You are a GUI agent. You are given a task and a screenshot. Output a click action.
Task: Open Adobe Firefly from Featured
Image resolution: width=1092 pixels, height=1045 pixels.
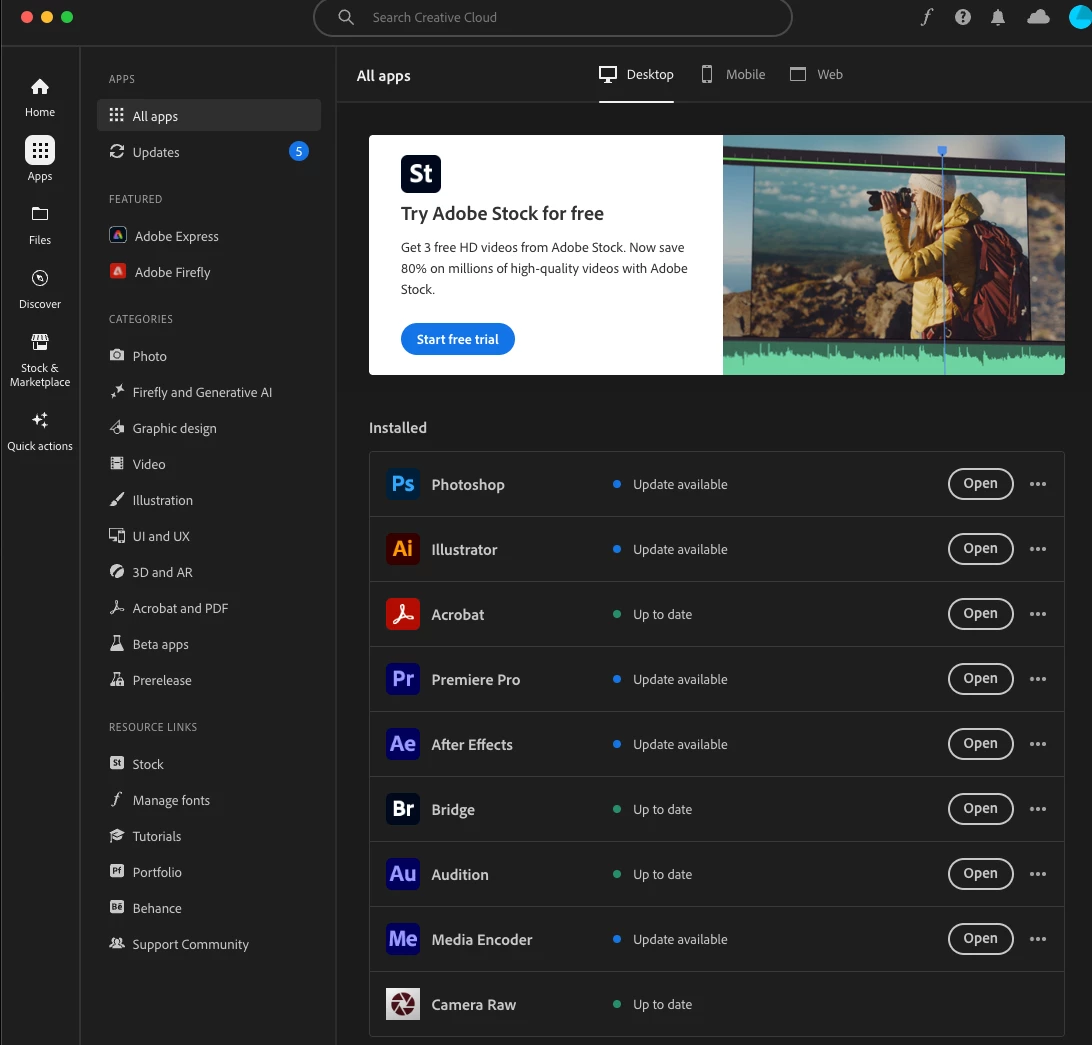click(160, 272)
